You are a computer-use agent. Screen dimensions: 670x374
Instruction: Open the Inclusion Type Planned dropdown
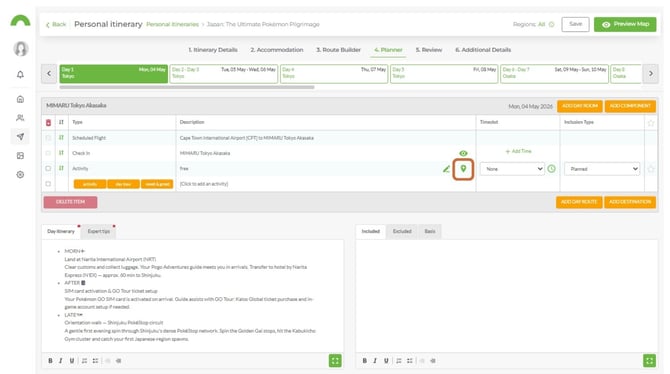[x=602, y=169]
